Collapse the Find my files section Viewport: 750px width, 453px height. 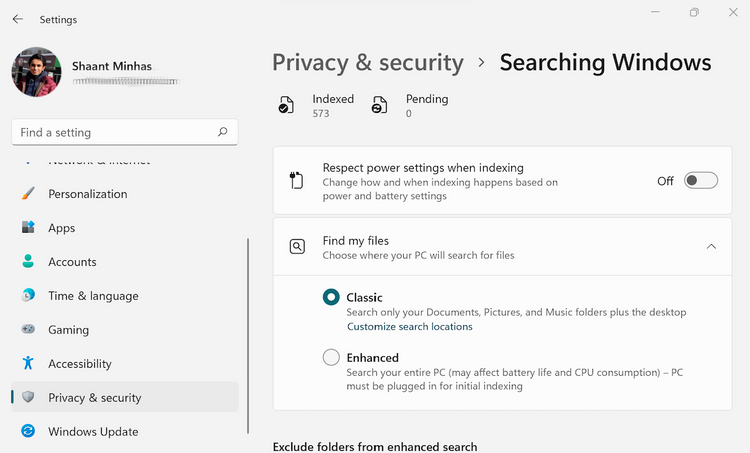[711, 246]
